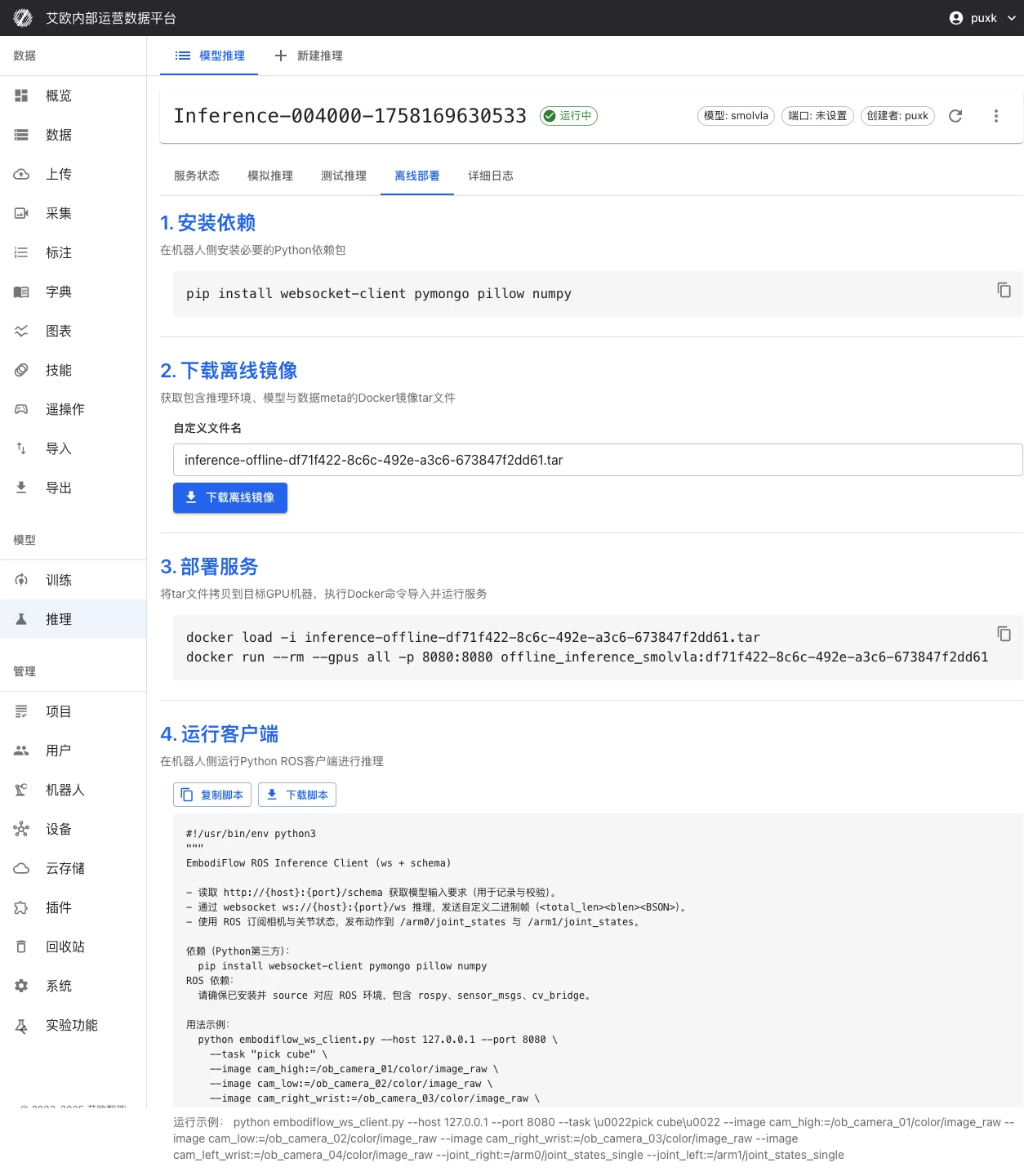Select the 测试推理 tab
This screenshot has height=1176, width=1024.
pyautogui.click(x=344, y=176)
